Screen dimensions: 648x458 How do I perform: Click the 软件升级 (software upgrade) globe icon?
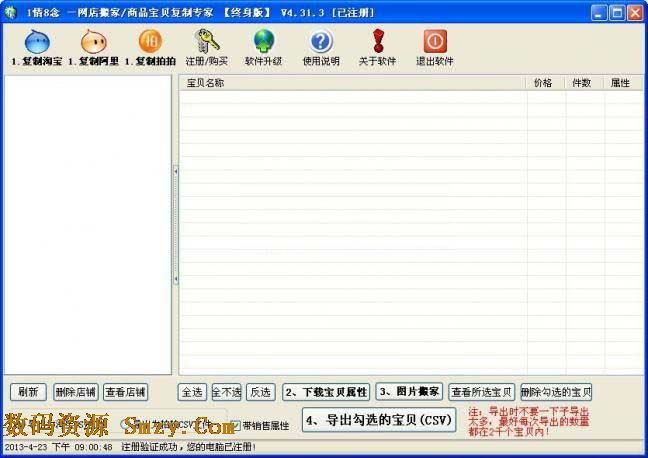point(264,42)
